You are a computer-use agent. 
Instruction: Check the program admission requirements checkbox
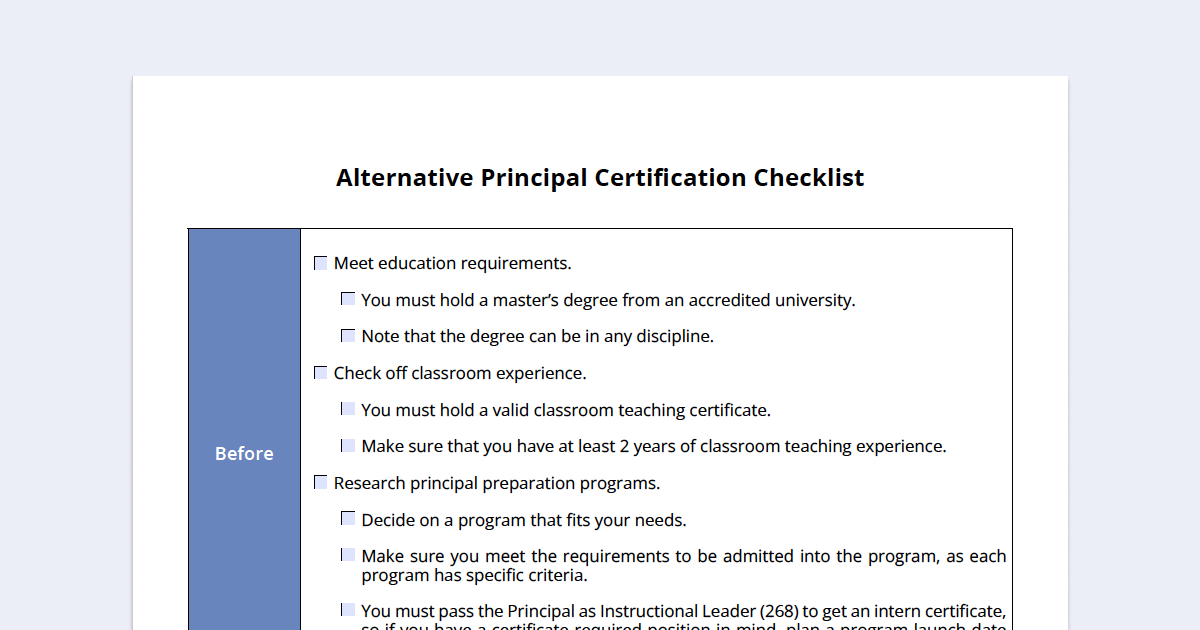[348, 555]
